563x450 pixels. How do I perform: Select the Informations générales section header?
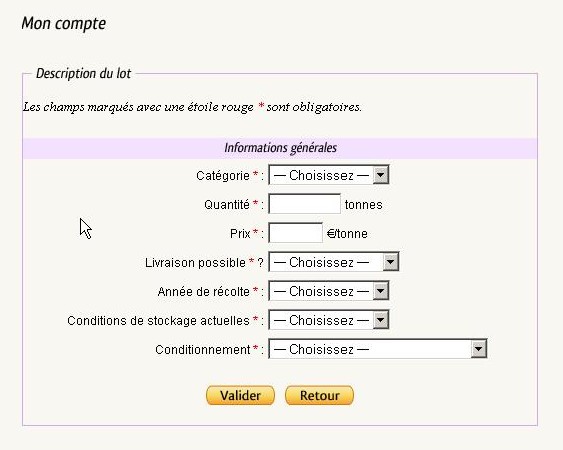(280, 148)
